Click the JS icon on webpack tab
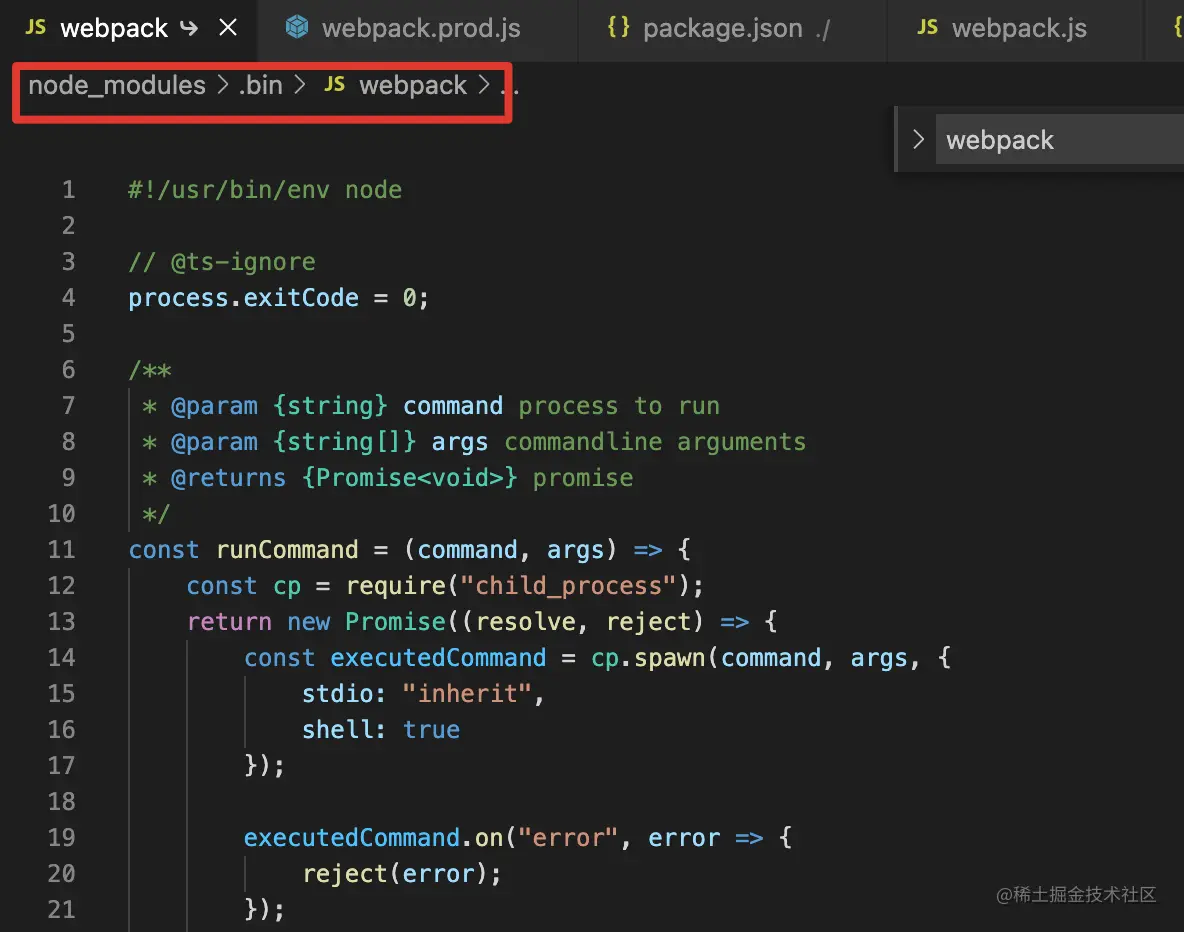The image size is (1184, 932). [x=35, y=28]
